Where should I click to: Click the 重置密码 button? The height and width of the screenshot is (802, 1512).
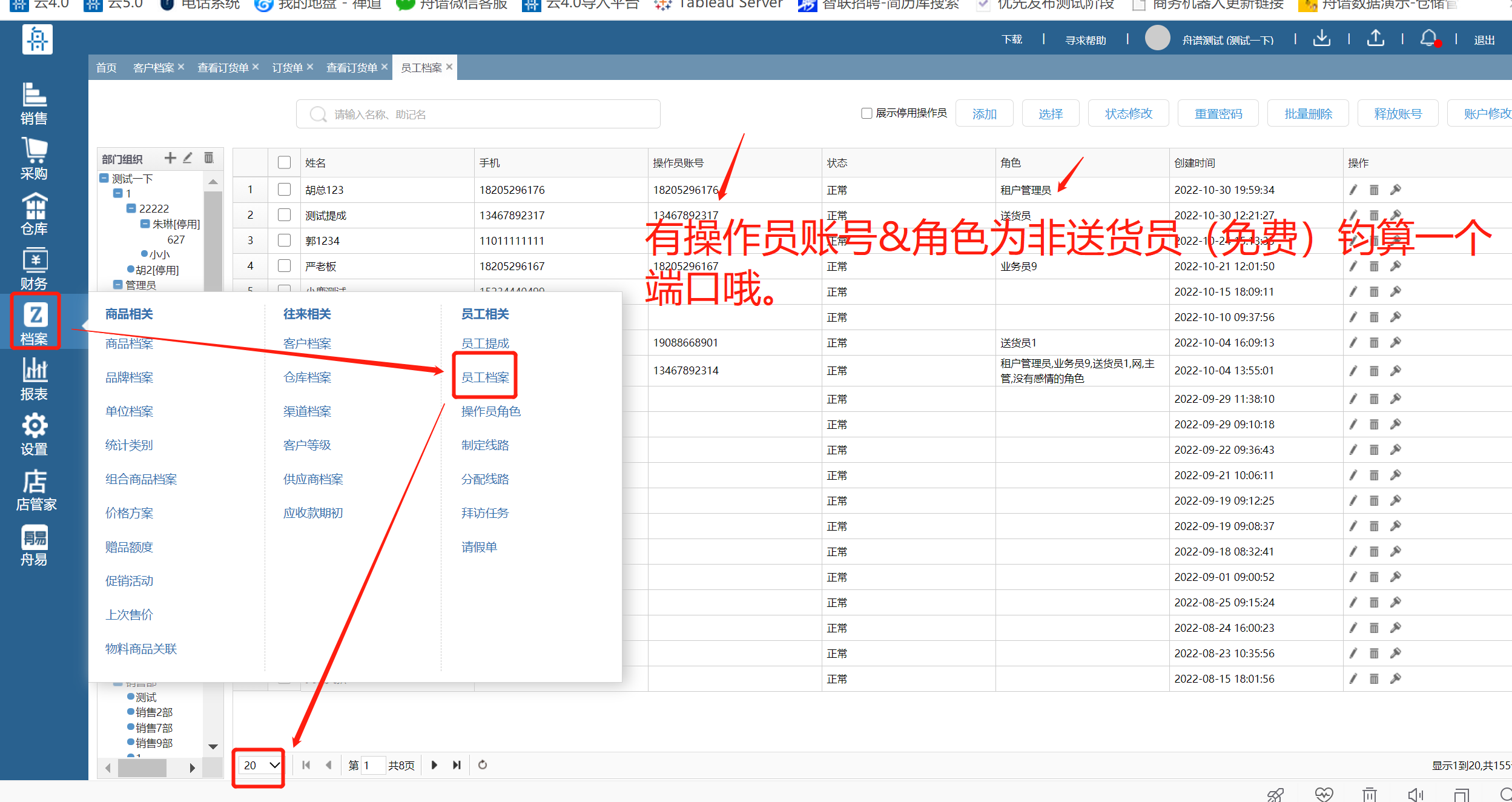1218,113
